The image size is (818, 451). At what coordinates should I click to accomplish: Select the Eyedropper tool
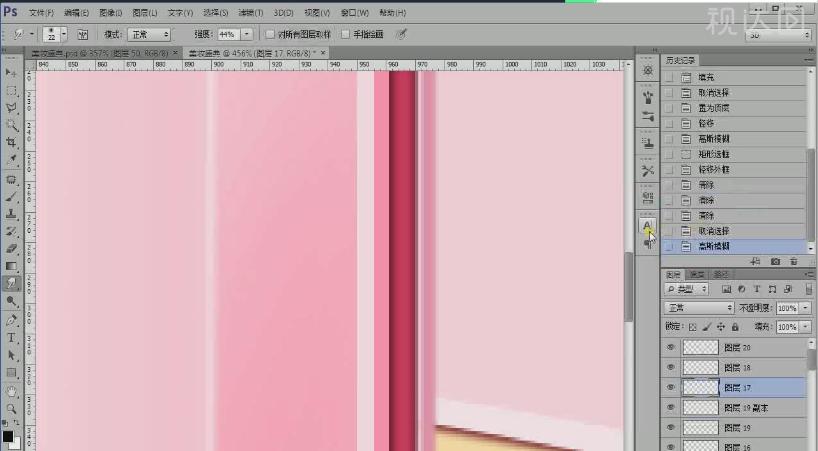click(x=11, y=160)
